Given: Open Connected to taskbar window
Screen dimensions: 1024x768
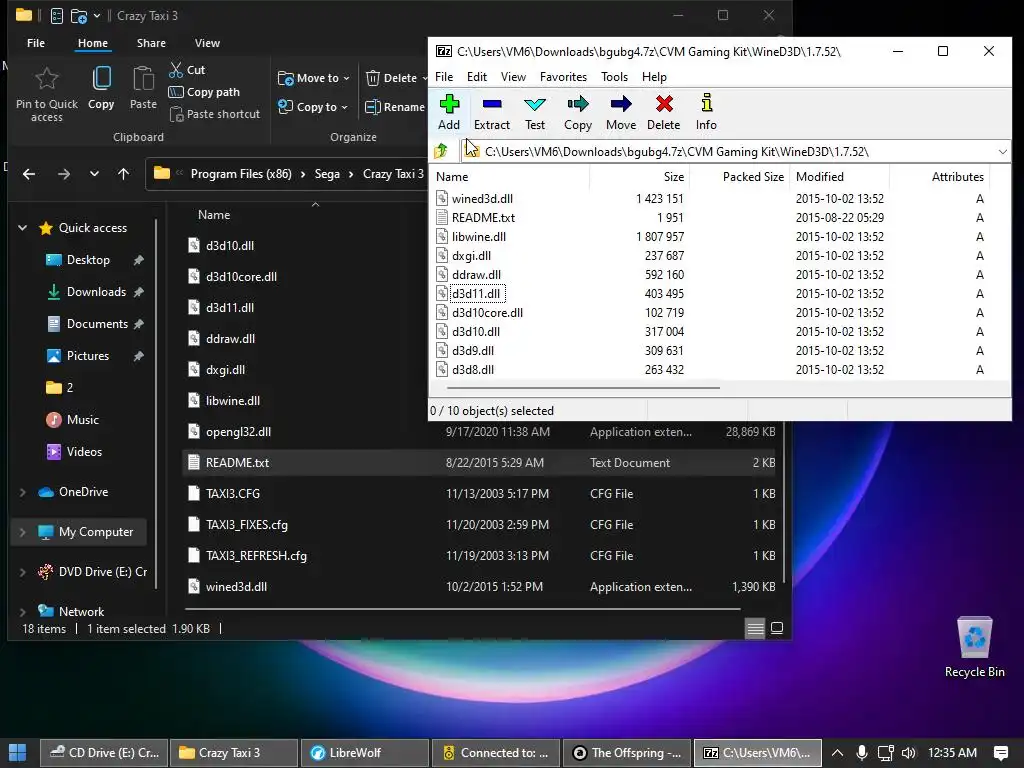Looking at the screenshot, I should tap(496, 753).
